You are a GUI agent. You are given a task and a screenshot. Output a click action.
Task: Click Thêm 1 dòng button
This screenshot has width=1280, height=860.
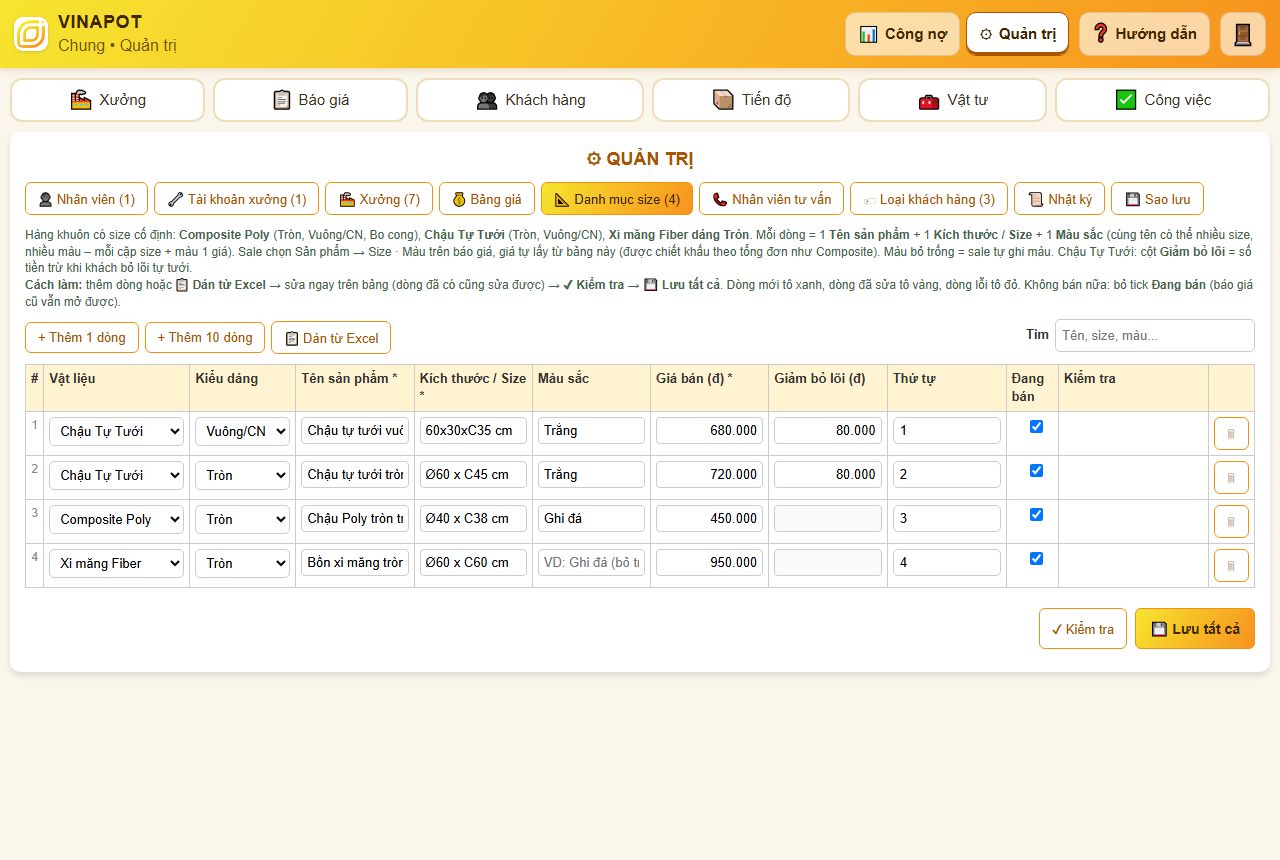click(x=82, y=337)
